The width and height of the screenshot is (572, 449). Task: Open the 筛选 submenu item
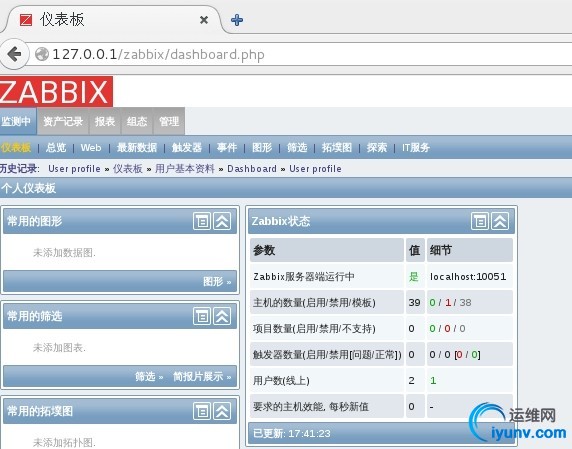[x=297, y=147]
